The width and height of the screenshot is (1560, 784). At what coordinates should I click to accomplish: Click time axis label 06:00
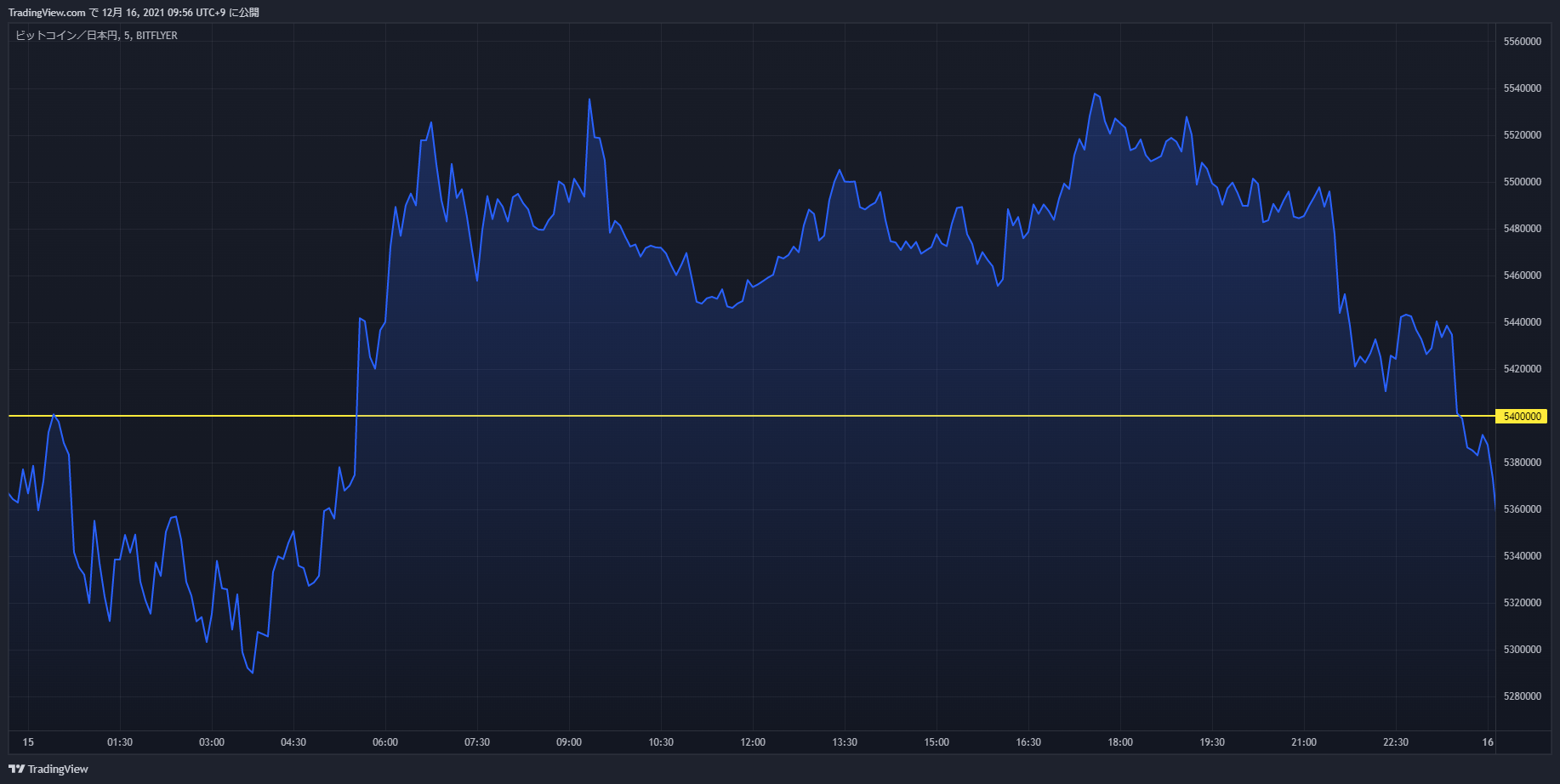point(385,742)
